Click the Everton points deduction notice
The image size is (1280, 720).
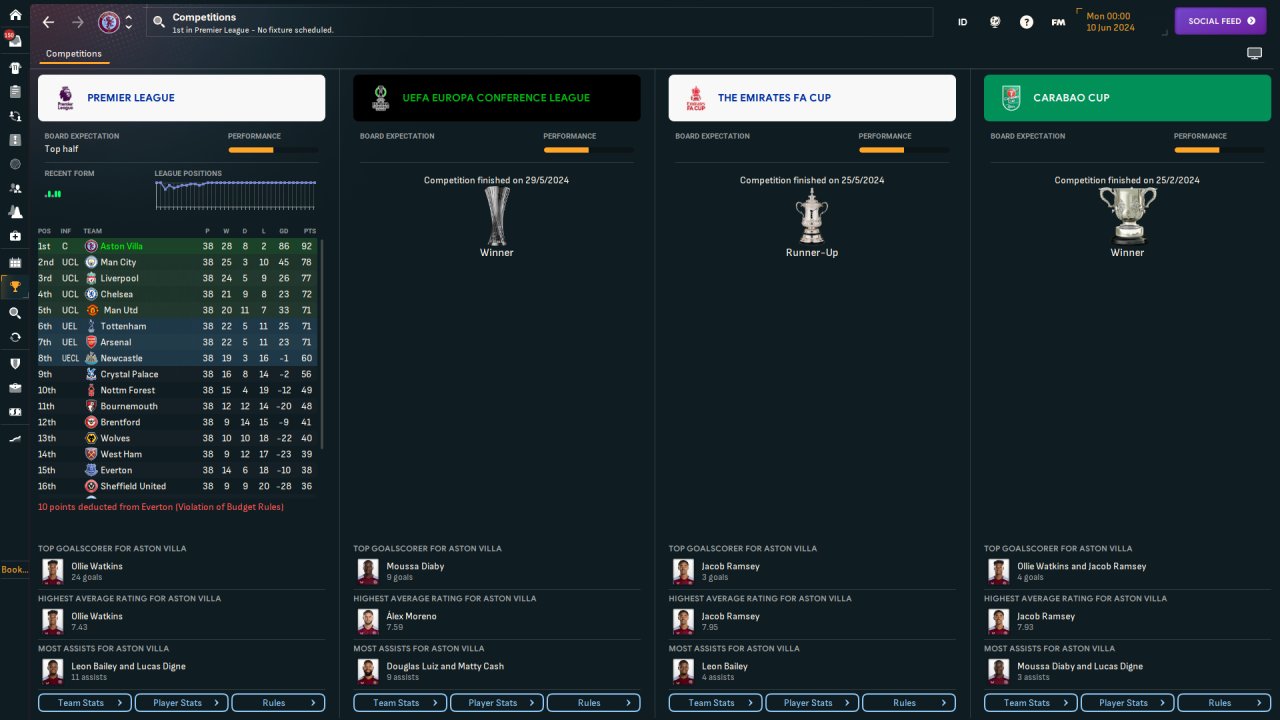coord(161,507)
